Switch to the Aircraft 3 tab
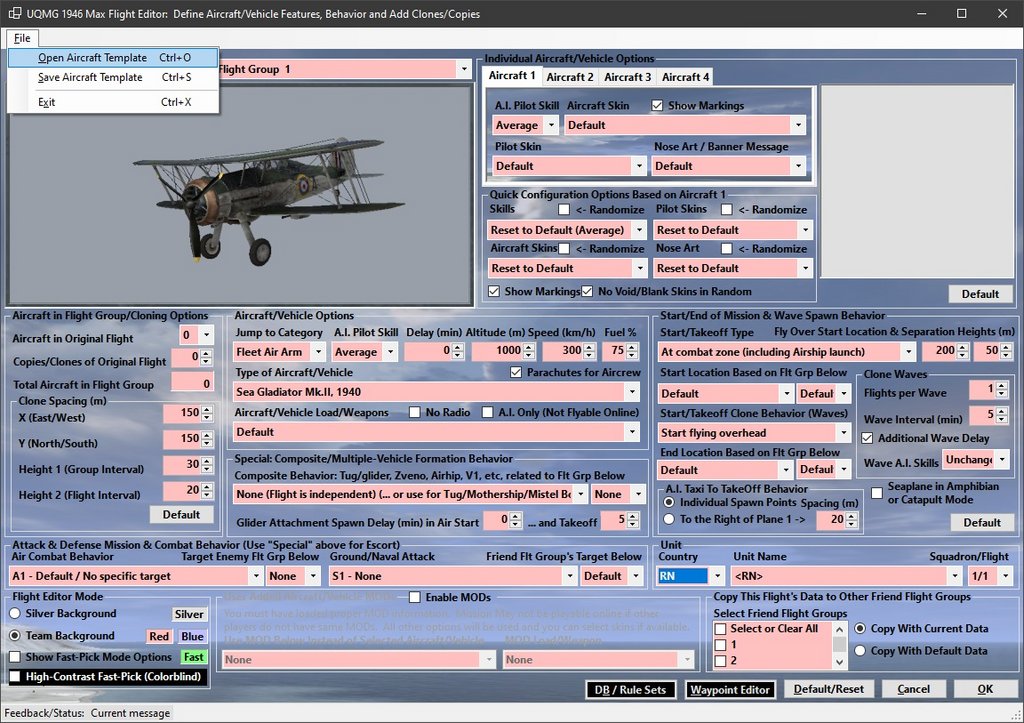The width and height of the screenshot is (1024, 723). [x=627, y=77]
